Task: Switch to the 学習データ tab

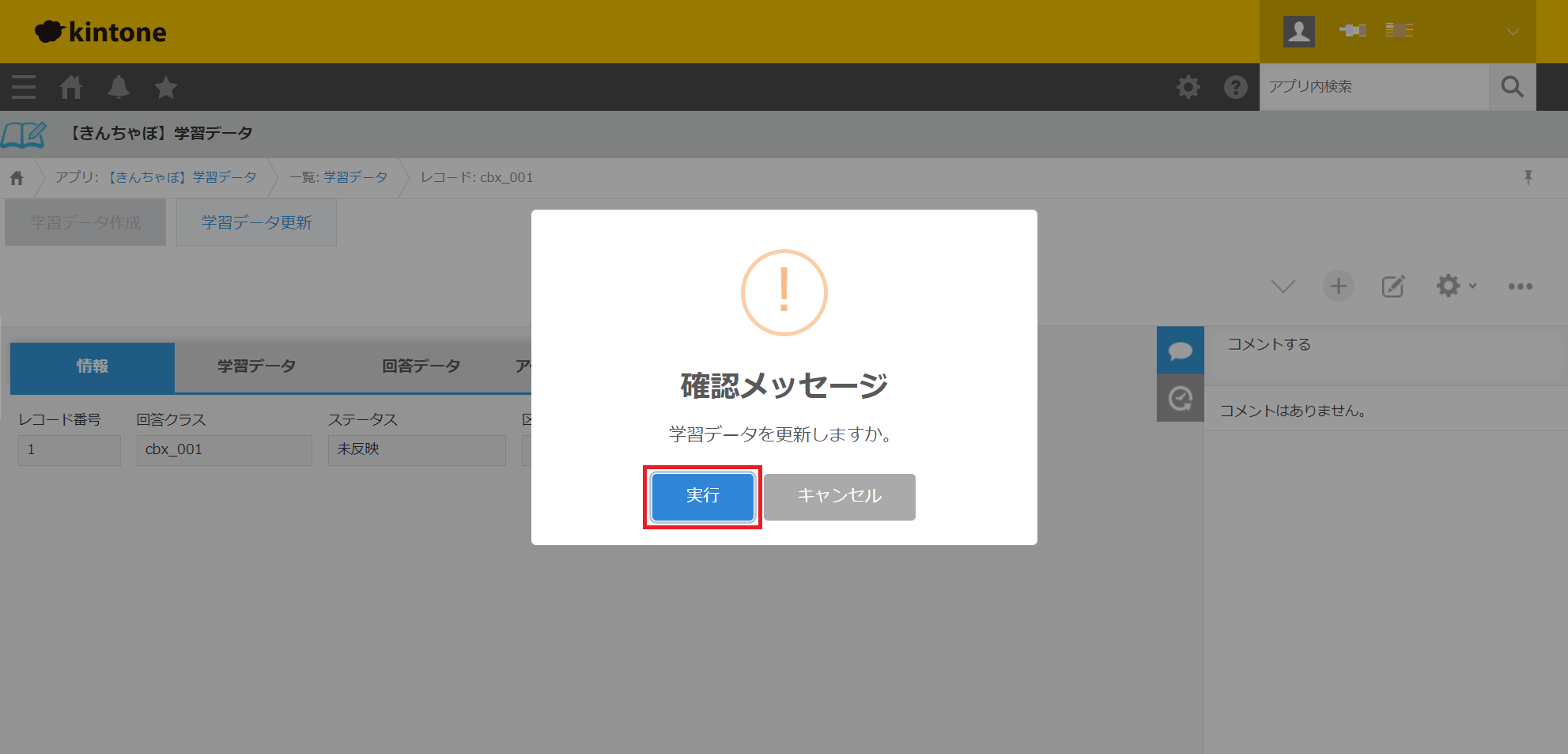Action: click(x=256, y=366)
